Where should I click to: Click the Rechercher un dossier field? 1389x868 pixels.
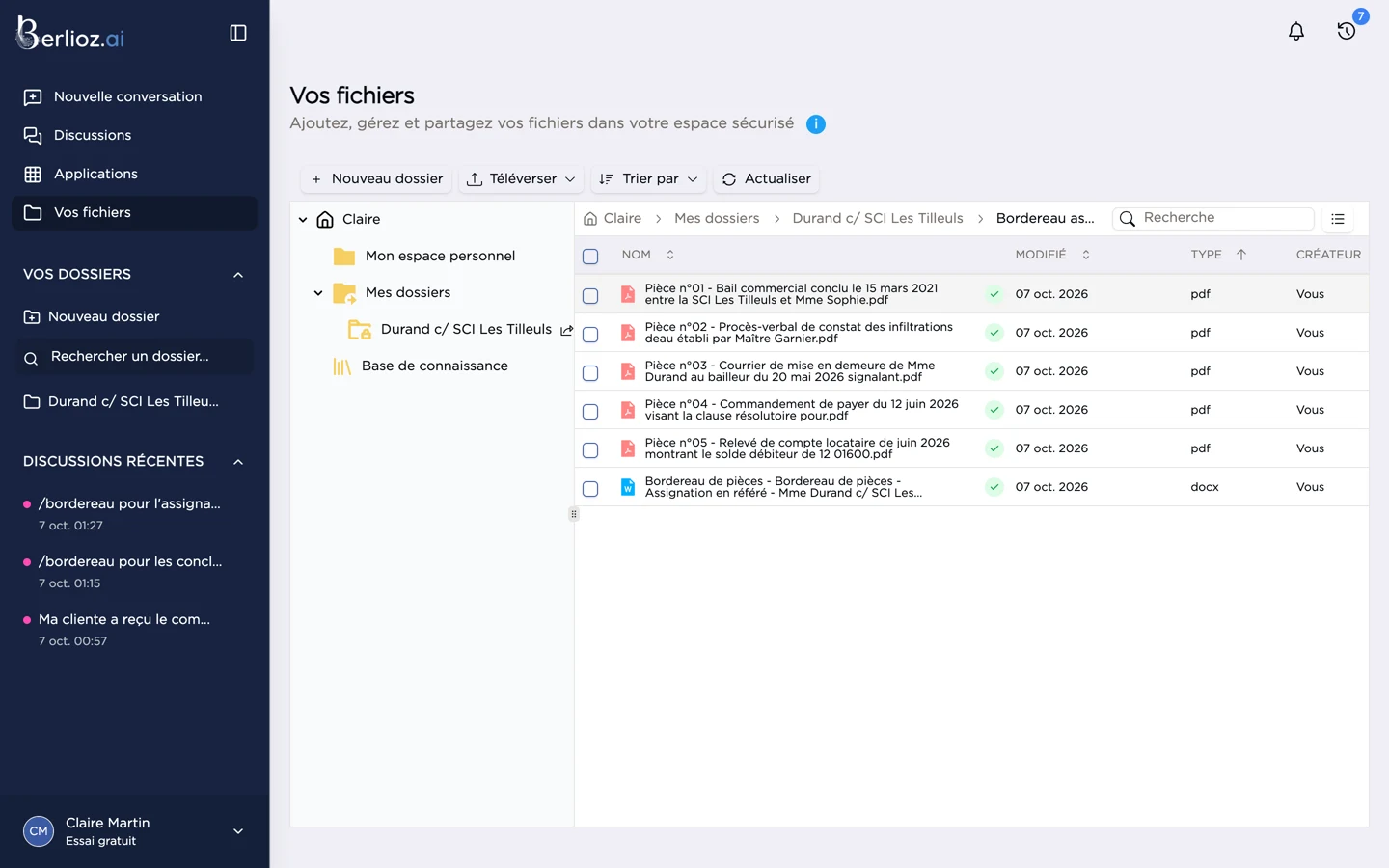134,357
